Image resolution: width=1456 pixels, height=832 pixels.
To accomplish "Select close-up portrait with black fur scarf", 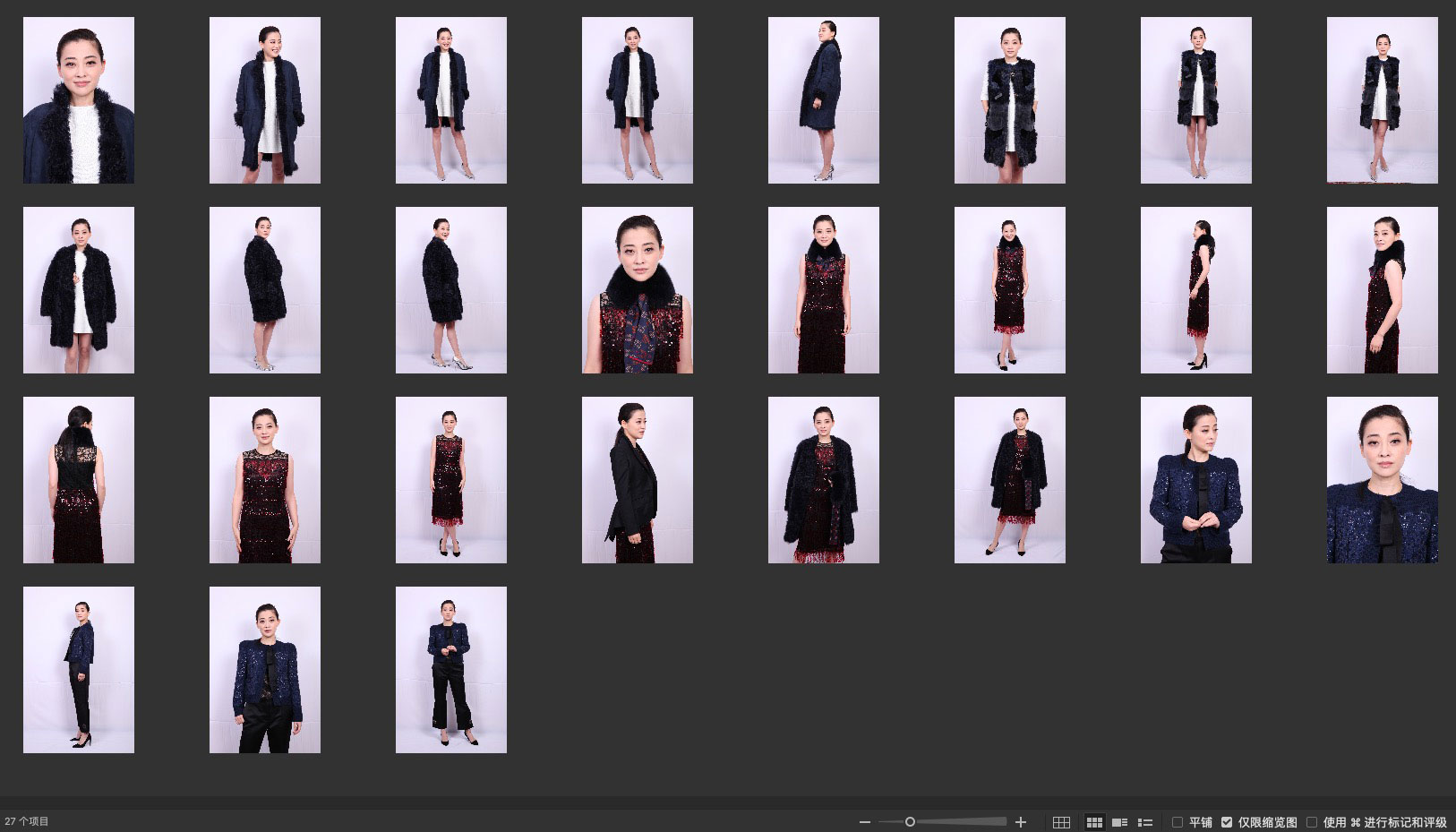I will [x=637, y=290].
